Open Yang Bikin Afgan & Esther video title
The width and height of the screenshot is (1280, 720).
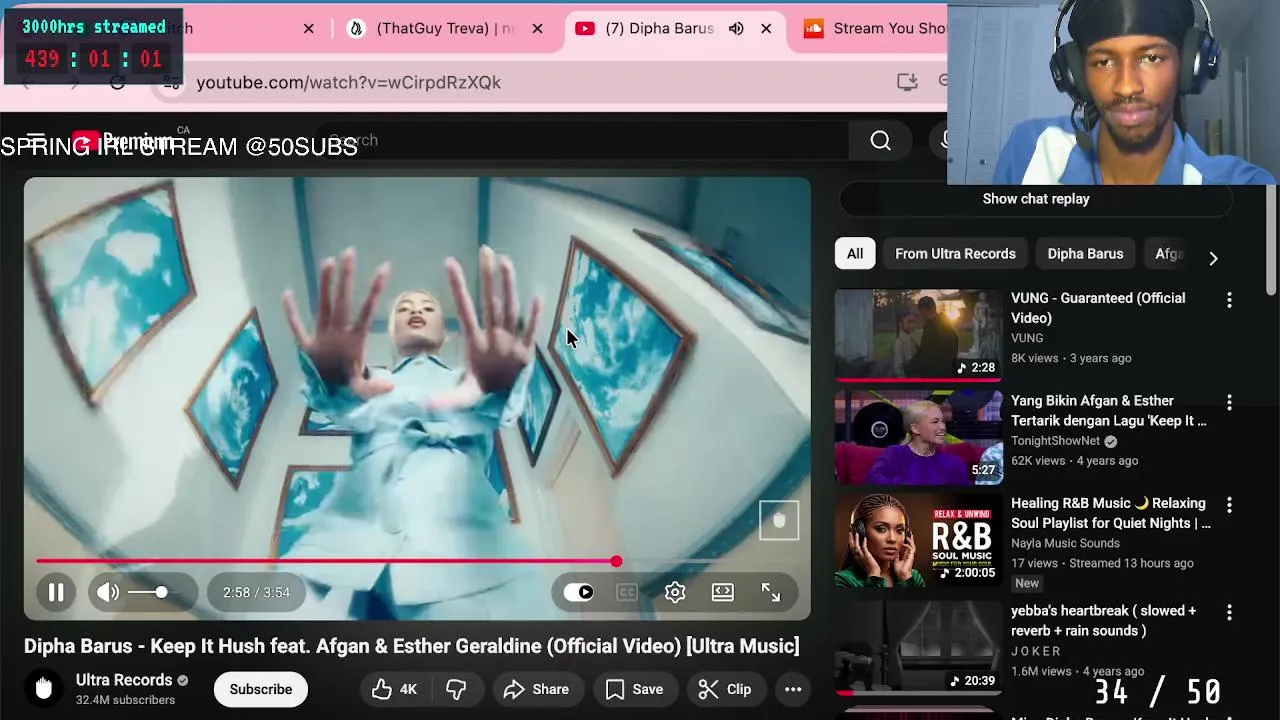click(1109, 411)
